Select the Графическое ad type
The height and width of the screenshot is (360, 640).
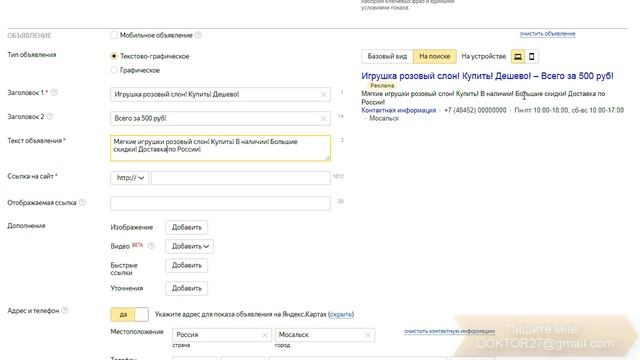114,70
